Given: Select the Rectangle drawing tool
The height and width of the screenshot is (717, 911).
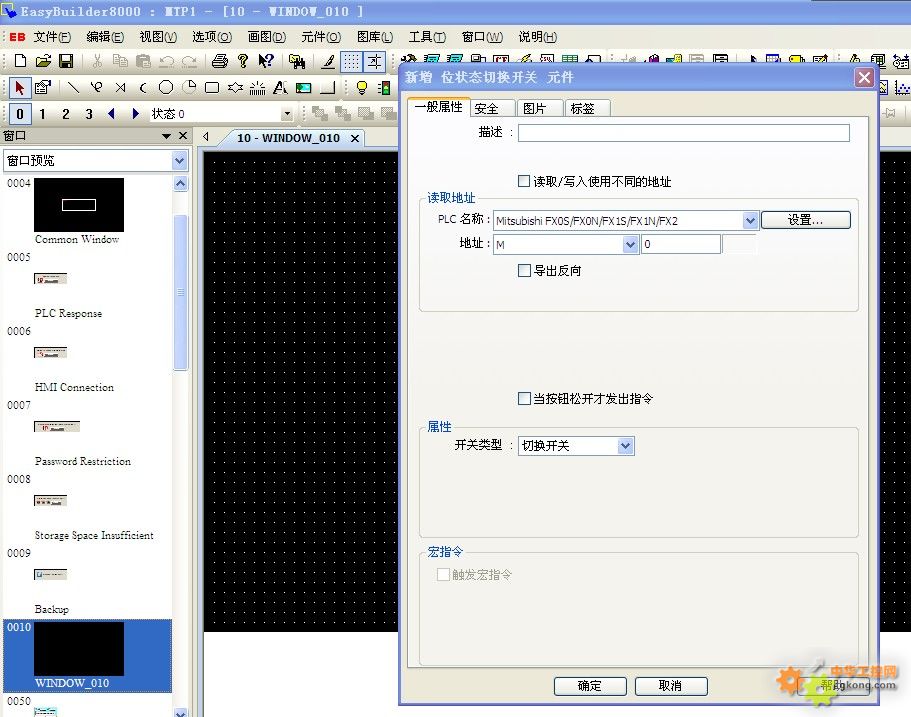Looking at the screenshot, I should tap(212, 88).
